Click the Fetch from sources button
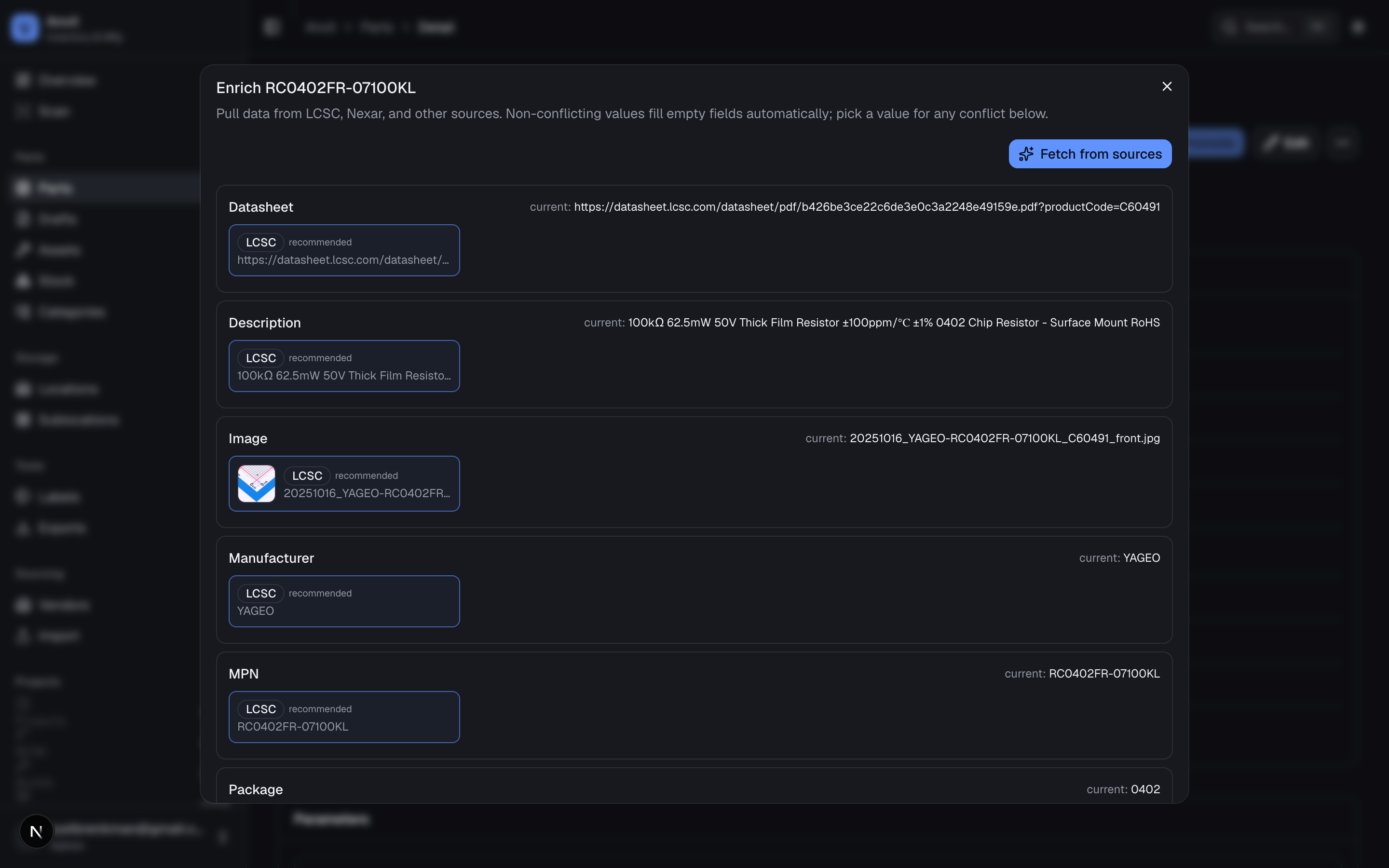The width and height of the screenshot is (1389, 868). [1090, 154]
